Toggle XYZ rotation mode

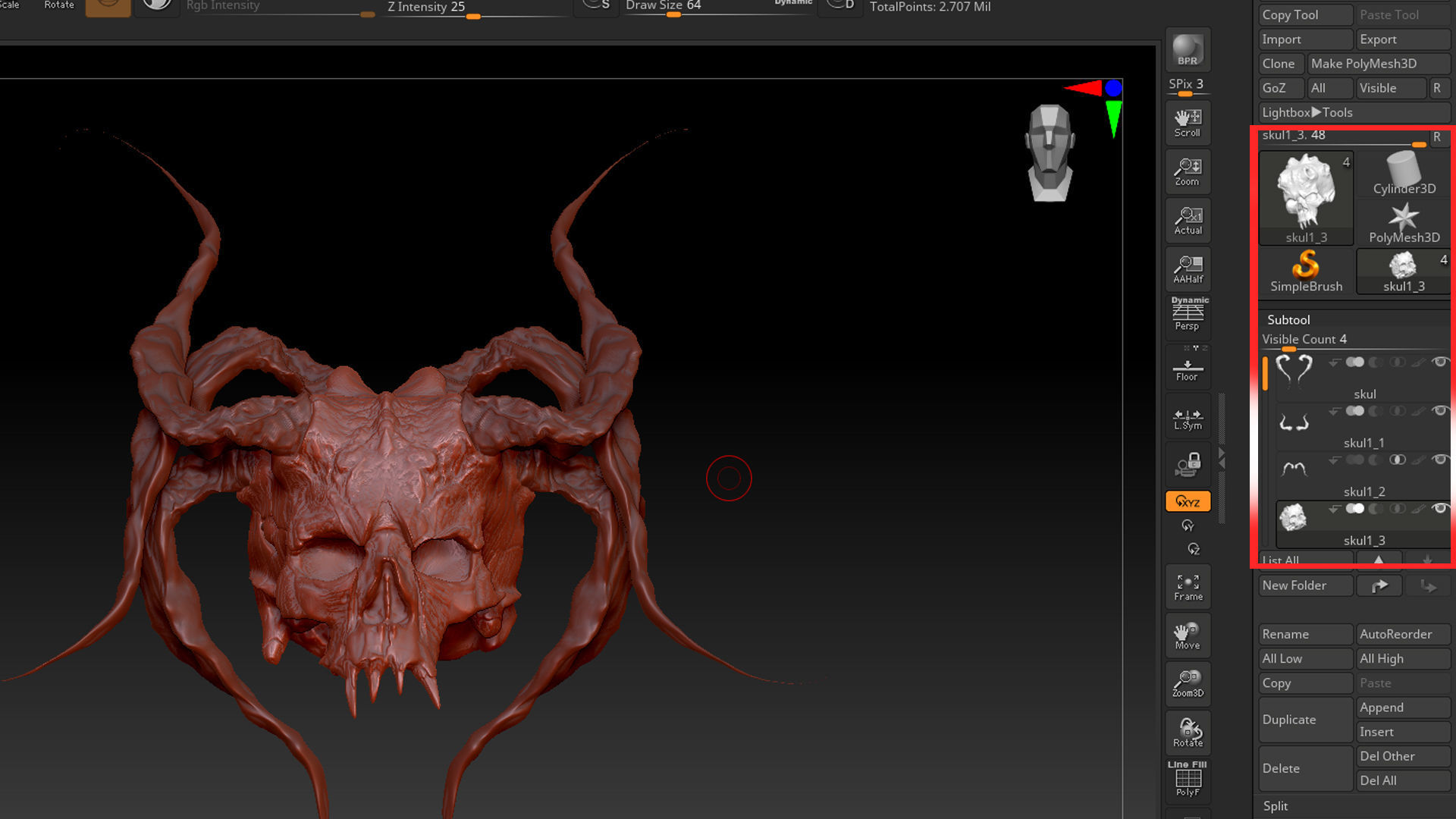1188,501
